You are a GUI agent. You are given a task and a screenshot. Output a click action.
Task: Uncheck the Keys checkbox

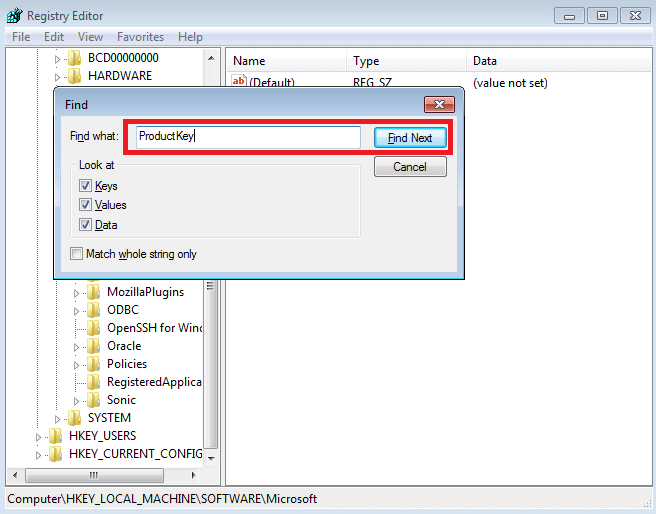click(x=85, y=186)
